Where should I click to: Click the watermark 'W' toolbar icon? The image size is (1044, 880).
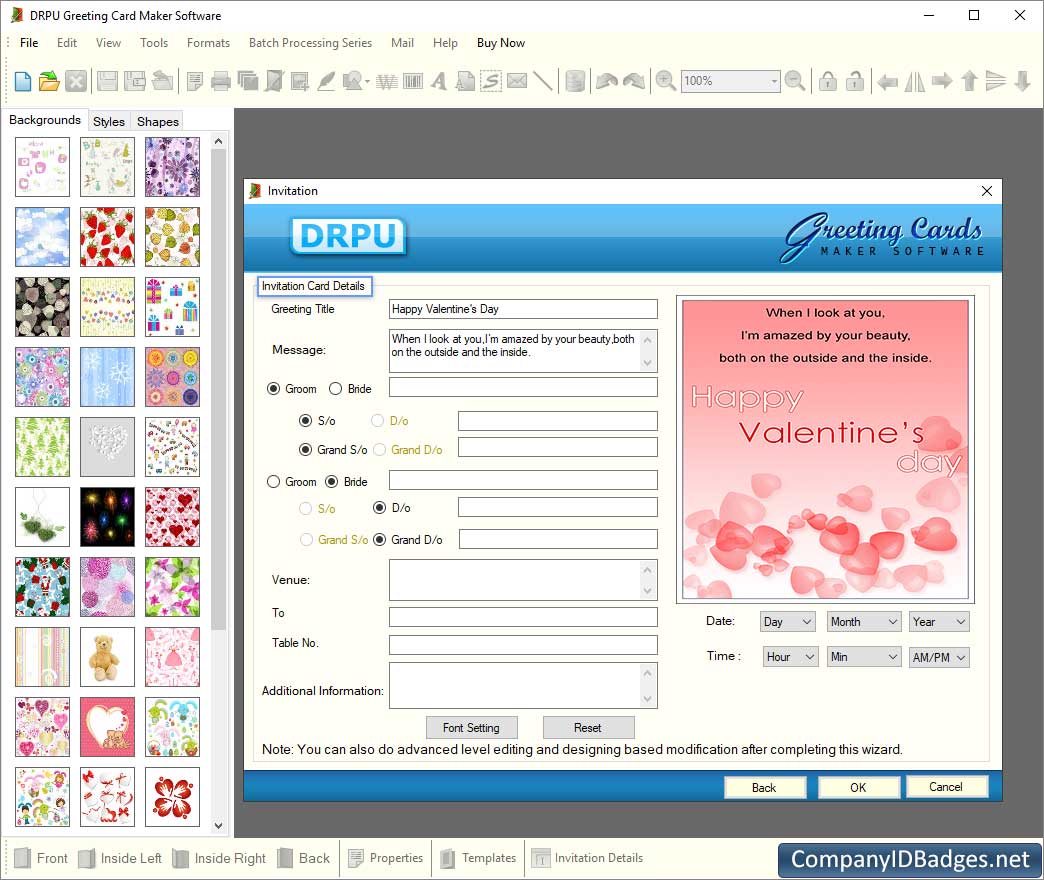click(x=387, y=81)
